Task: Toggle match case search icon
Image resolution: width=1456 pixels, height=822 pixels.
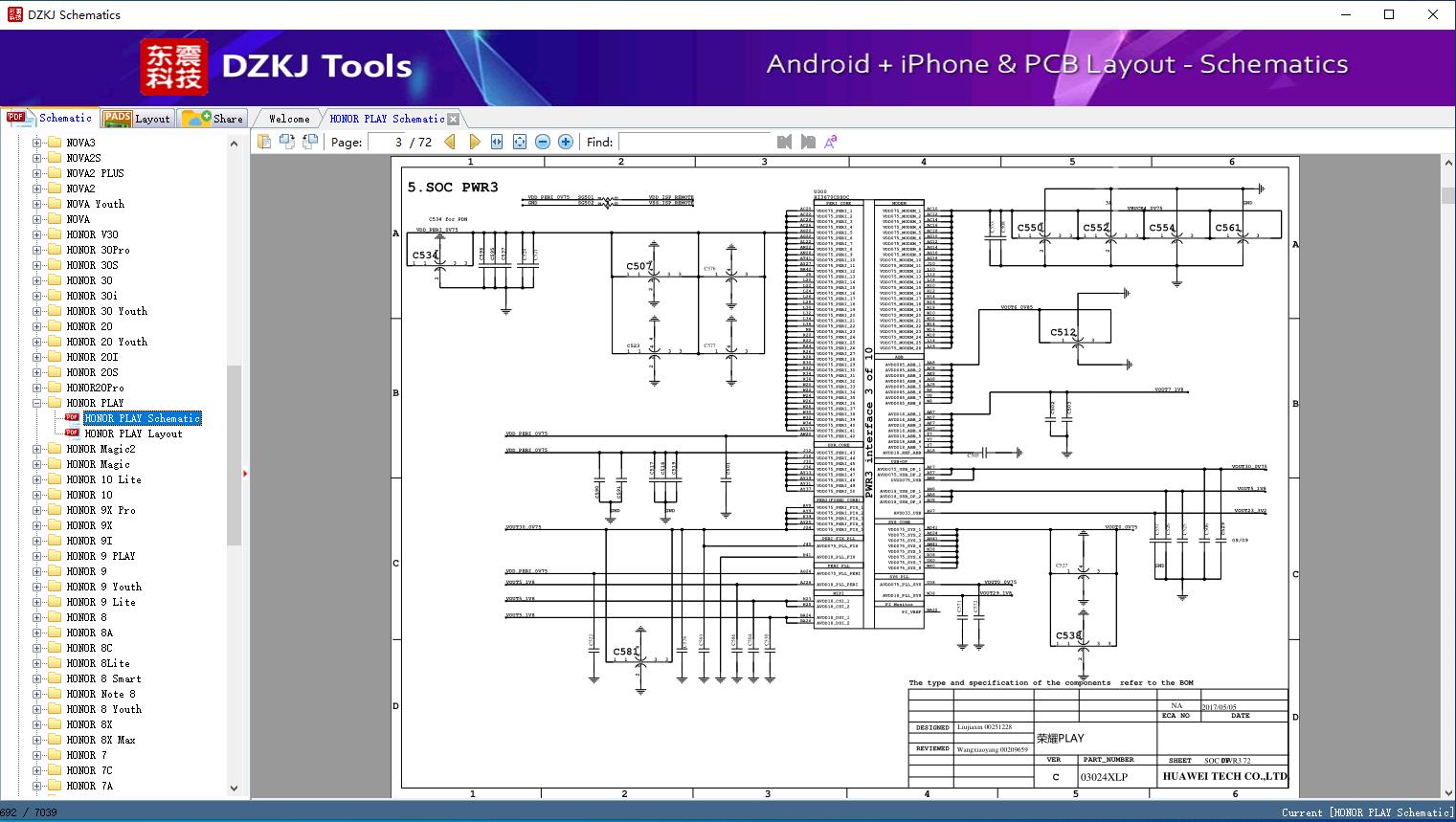Action: [831, 142]
